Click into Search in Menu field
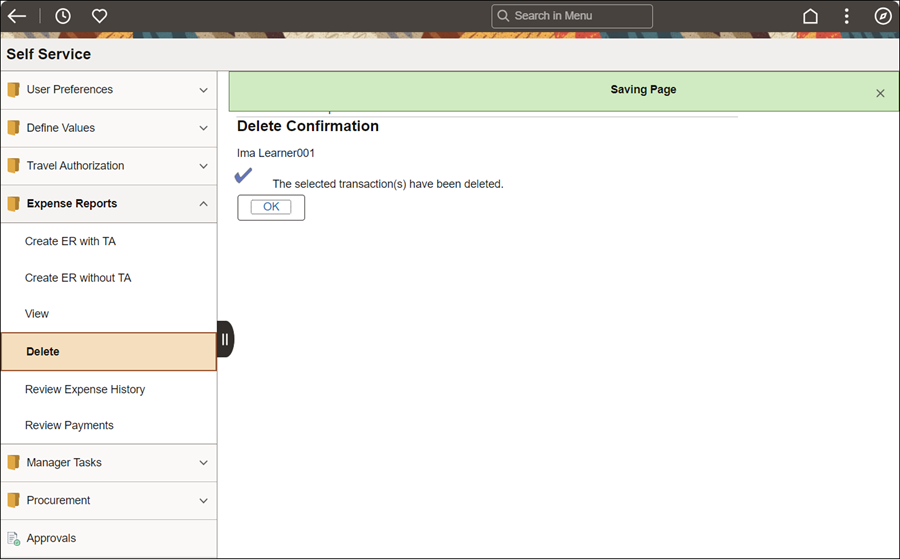This screenshot has width=900, height=559. click(572, 16)
